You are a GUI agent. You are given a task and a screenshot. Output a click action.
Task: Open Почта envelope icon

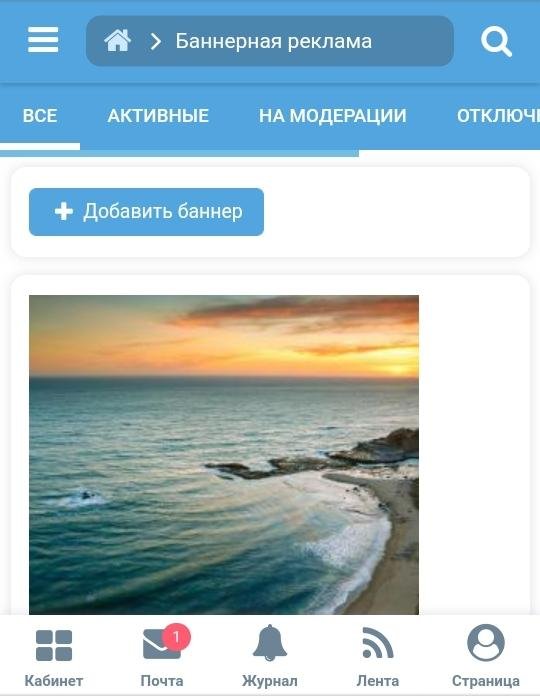(x=162, y=645)
